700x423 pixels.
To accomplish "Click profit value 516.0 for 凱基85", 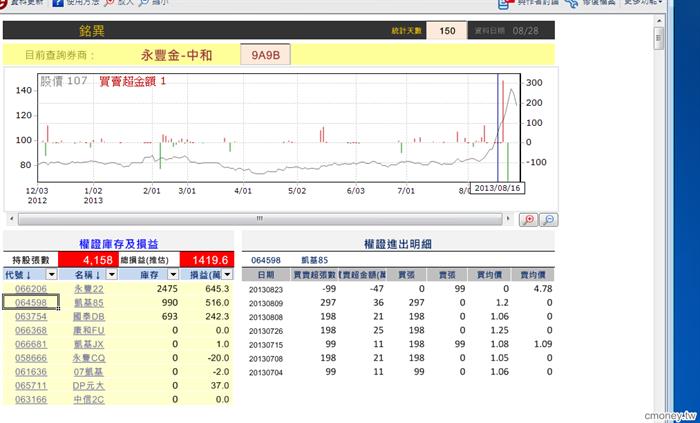I will (x=217, y=303).
